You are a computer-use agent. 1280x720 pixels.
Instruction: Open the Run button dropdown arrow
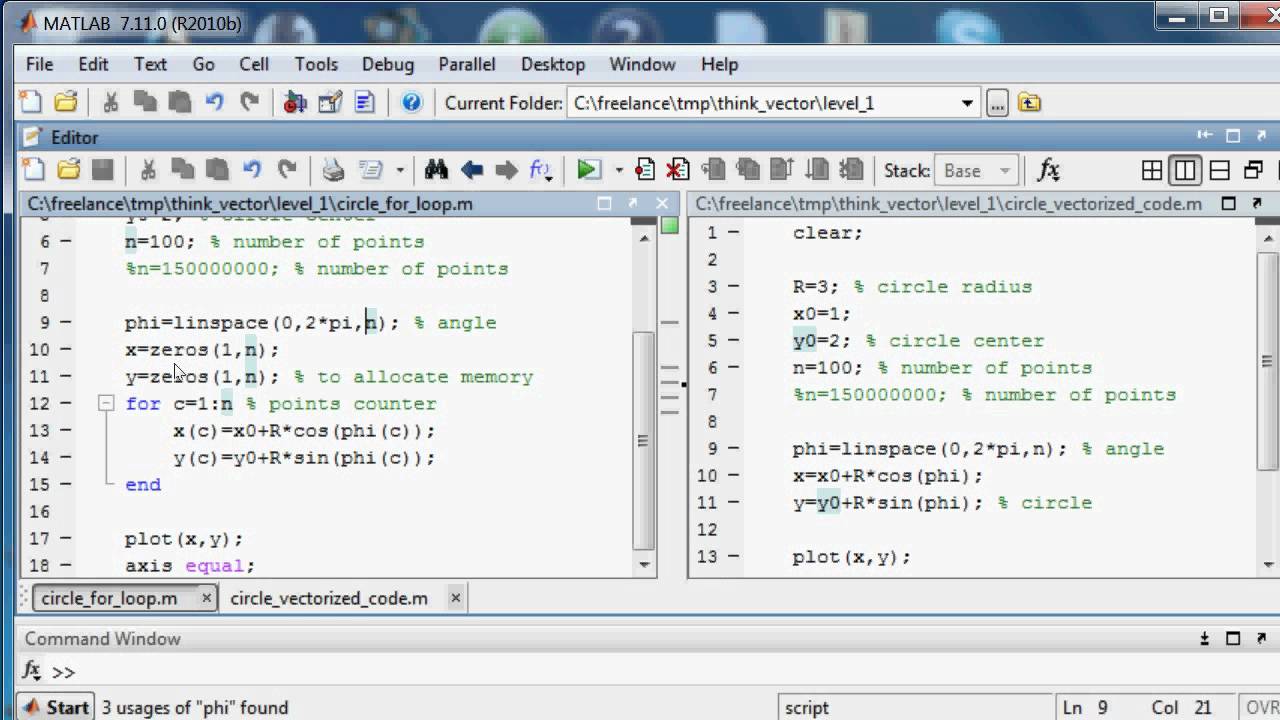(x=618, y=171)
